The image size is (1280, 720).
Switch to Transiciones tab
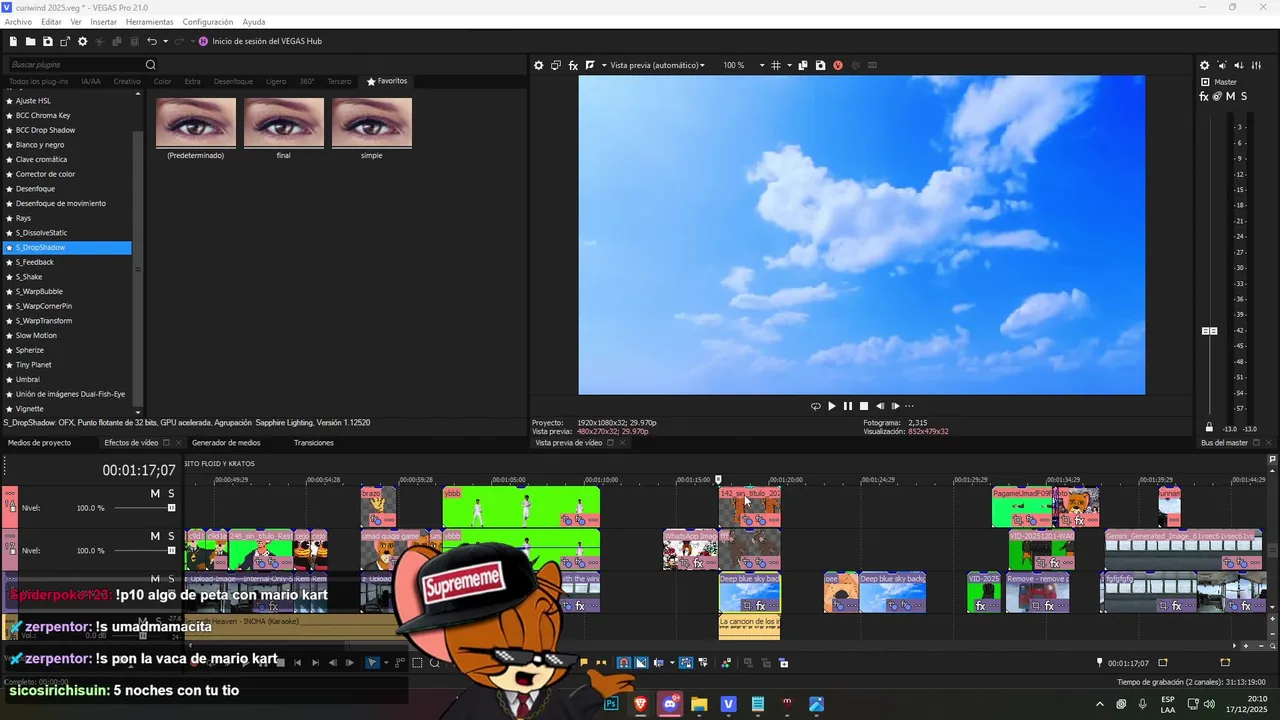click(314, 443)
